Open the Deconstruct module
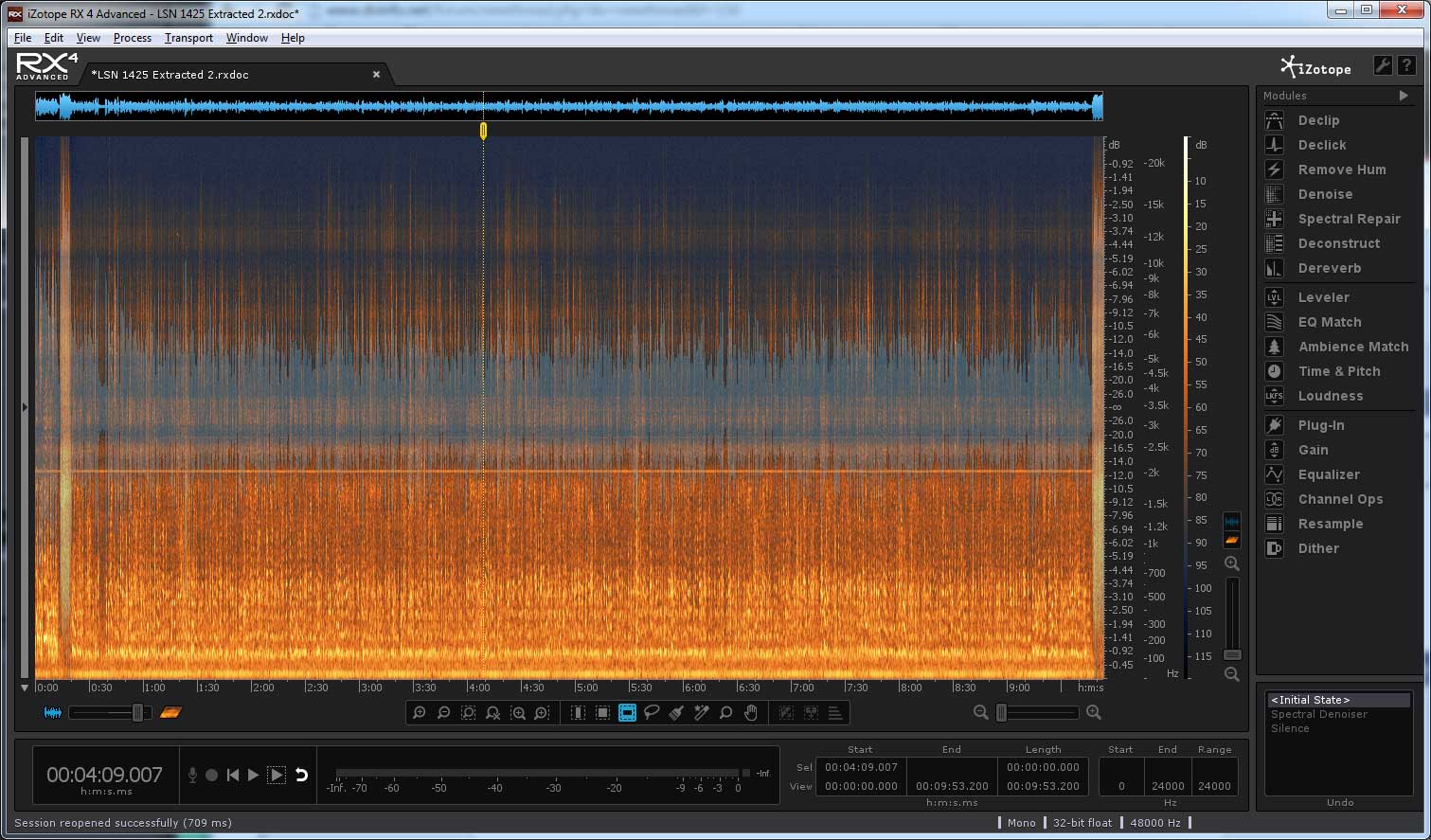 tap(1338, 243)
